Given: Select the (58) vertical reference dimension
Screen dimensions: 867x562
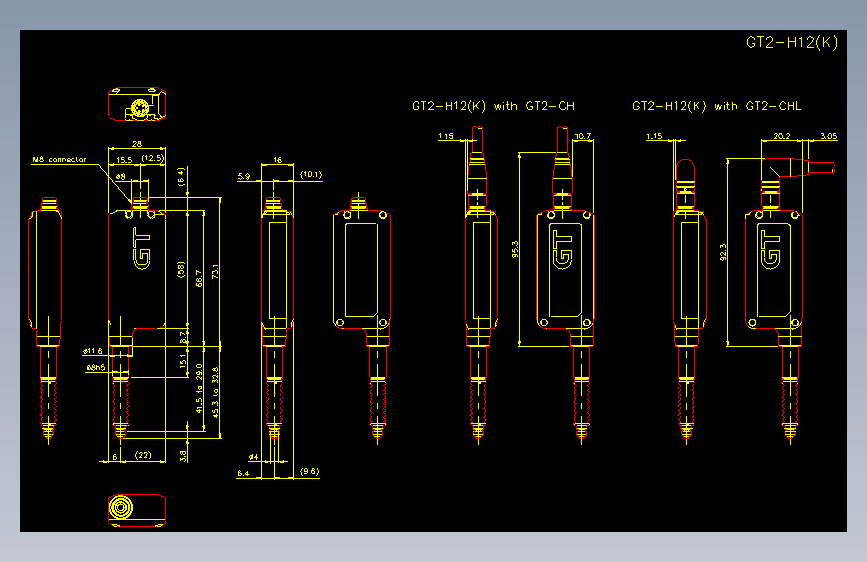Looking at the screenshot, I should point(180,269).
